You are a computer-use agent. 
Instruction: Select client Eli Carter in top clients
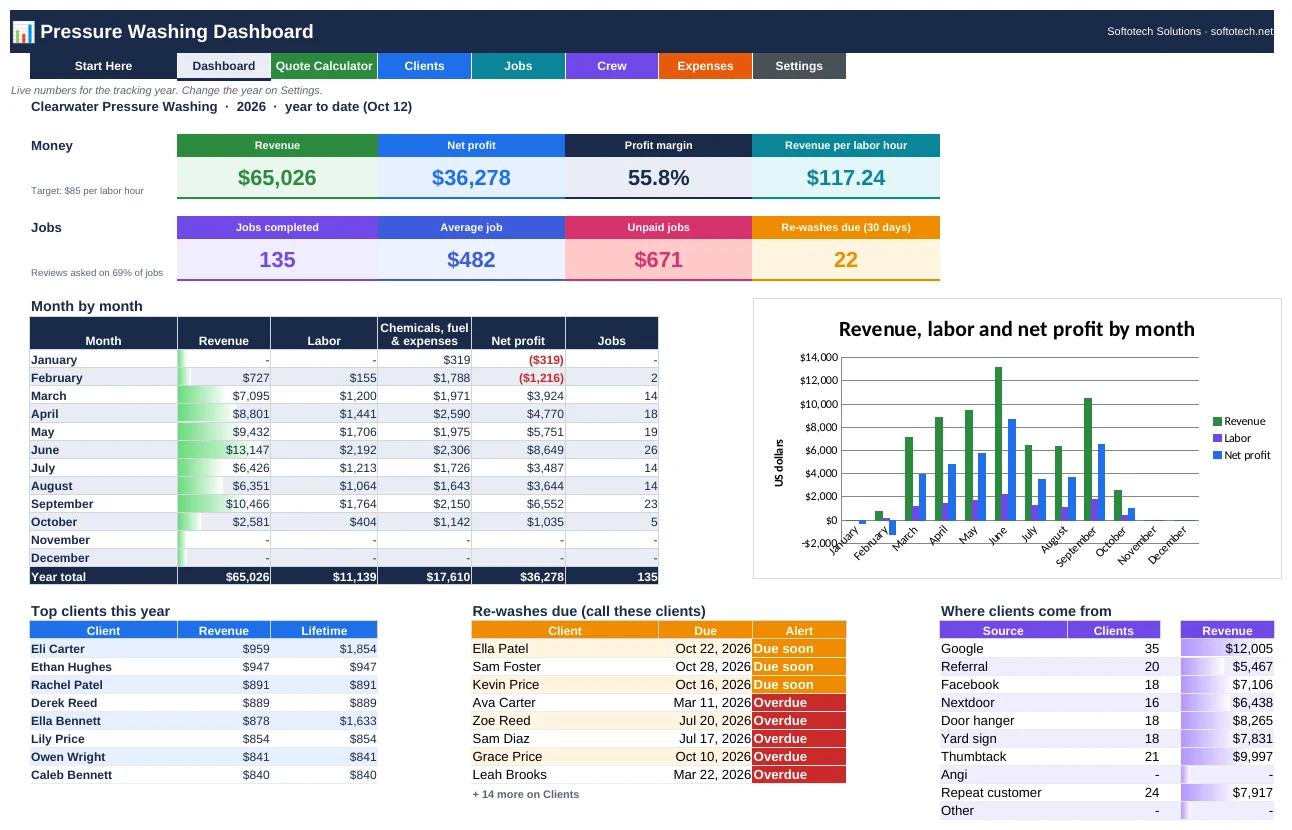point(103,649)
